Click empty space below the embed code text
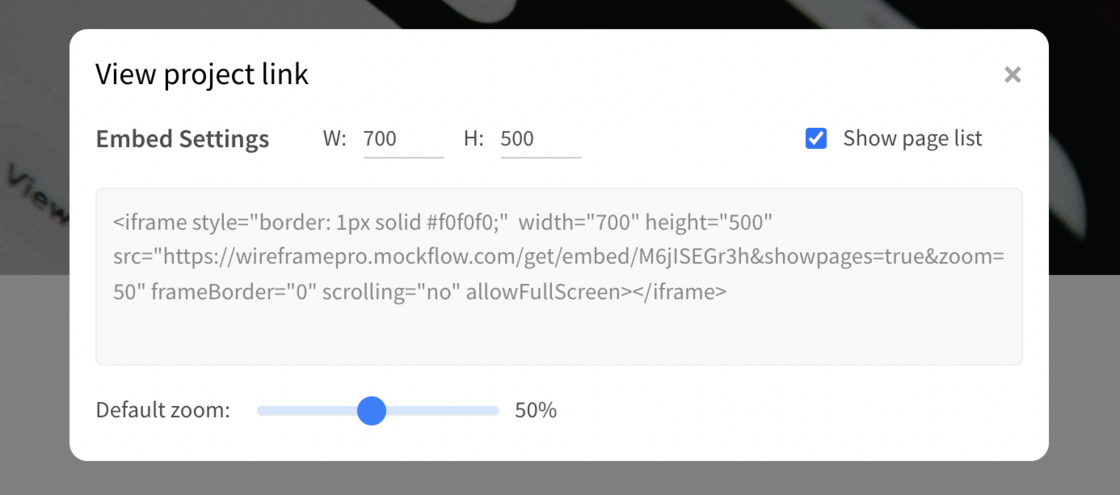This screenshot has width=1120, height=495. pyautogui.click(x=559, y=334)
